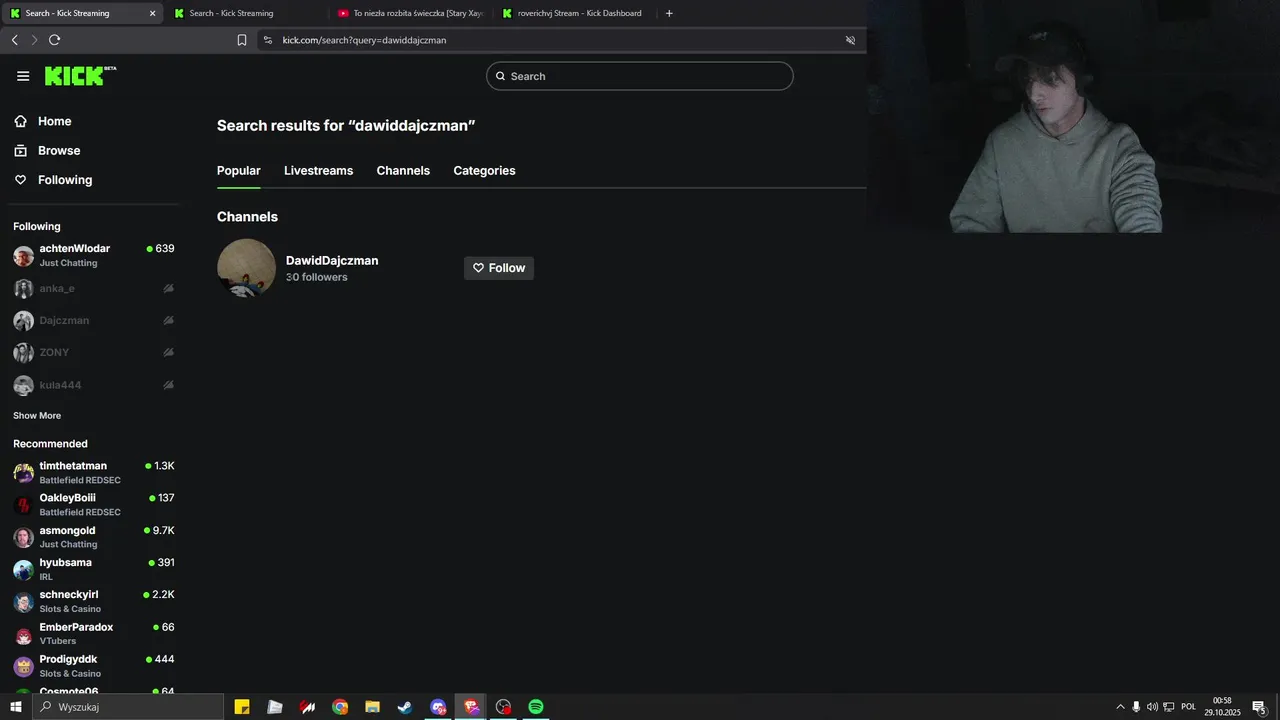Click the POL language indicator in tray

click(1188, 707)
